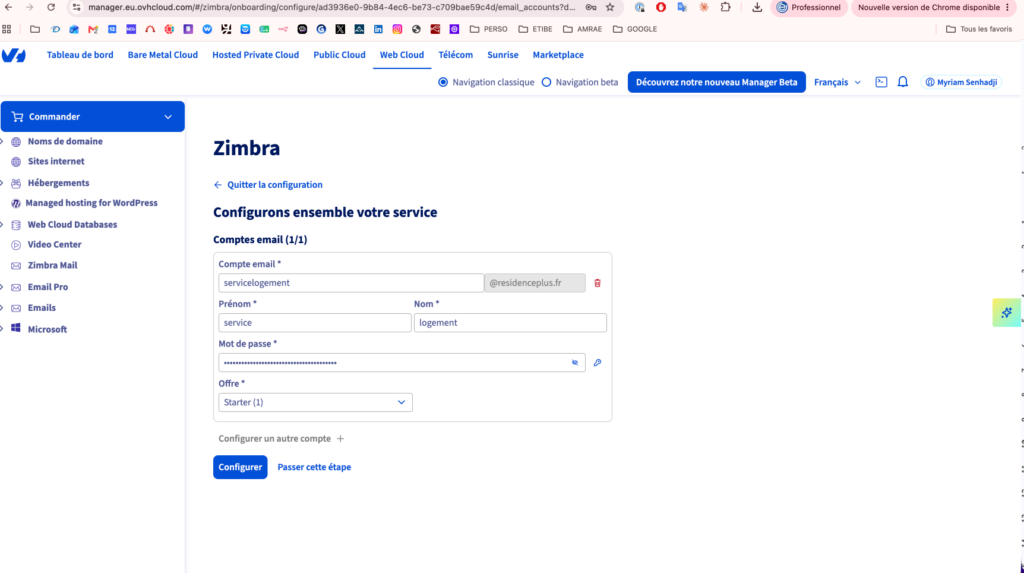Viewport: 1024px width, 573px height.
Task: Open Myriam Senhadji account menu
Action: (x=961, y=82)
